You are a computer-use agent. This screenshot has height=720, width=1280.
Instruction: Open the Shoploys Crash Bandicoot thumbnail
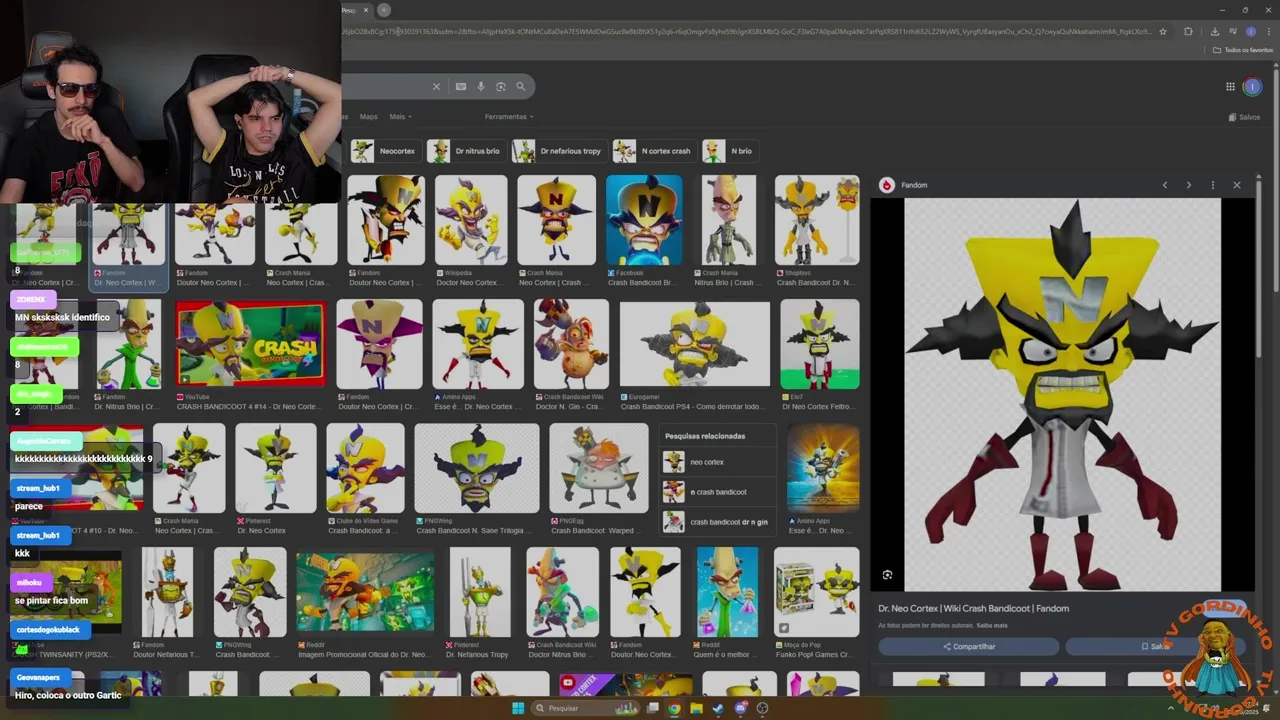click(817, 220)
